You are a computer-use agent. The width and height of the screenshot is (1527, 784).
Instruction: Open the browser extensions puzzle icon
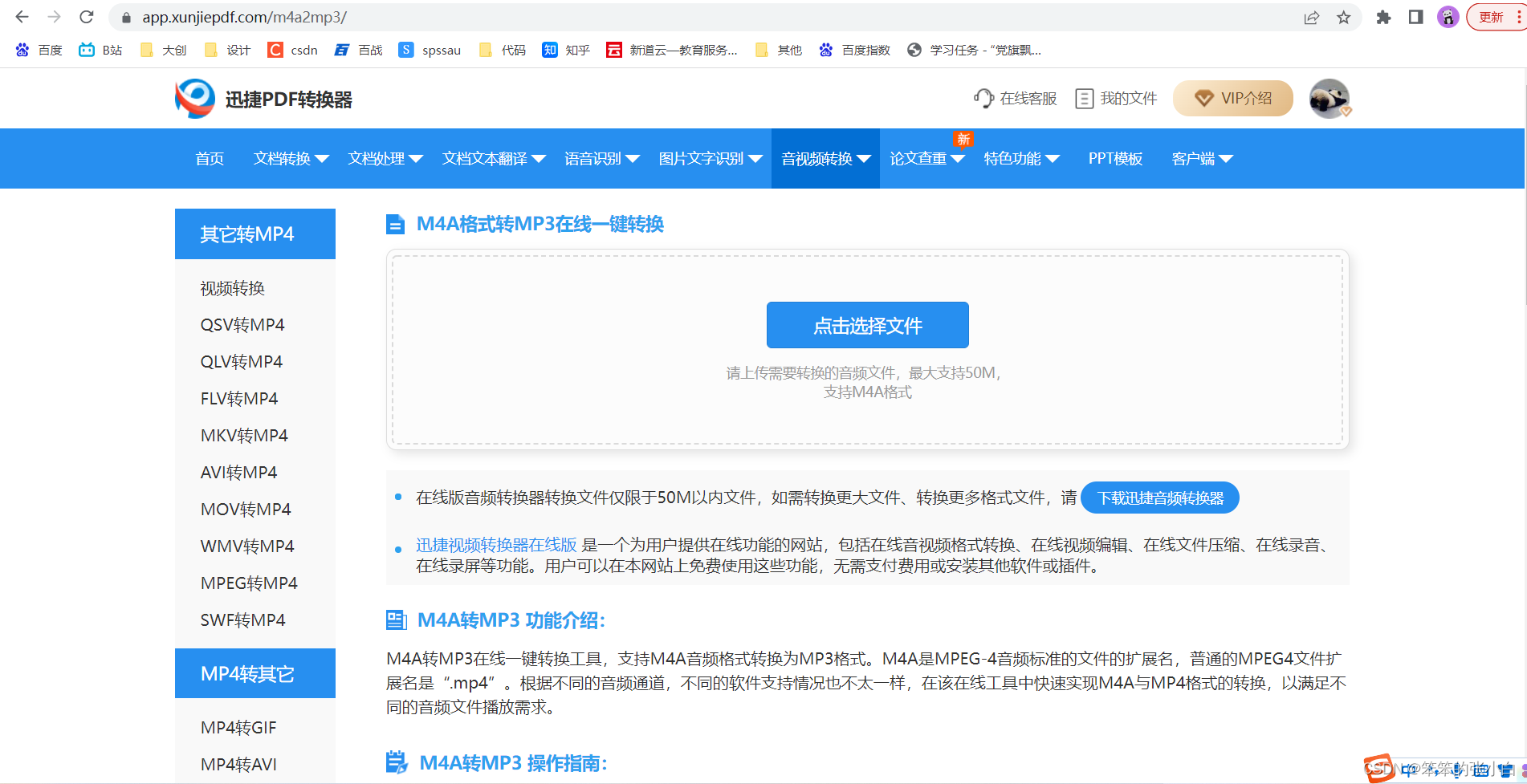click(1383, 17)
